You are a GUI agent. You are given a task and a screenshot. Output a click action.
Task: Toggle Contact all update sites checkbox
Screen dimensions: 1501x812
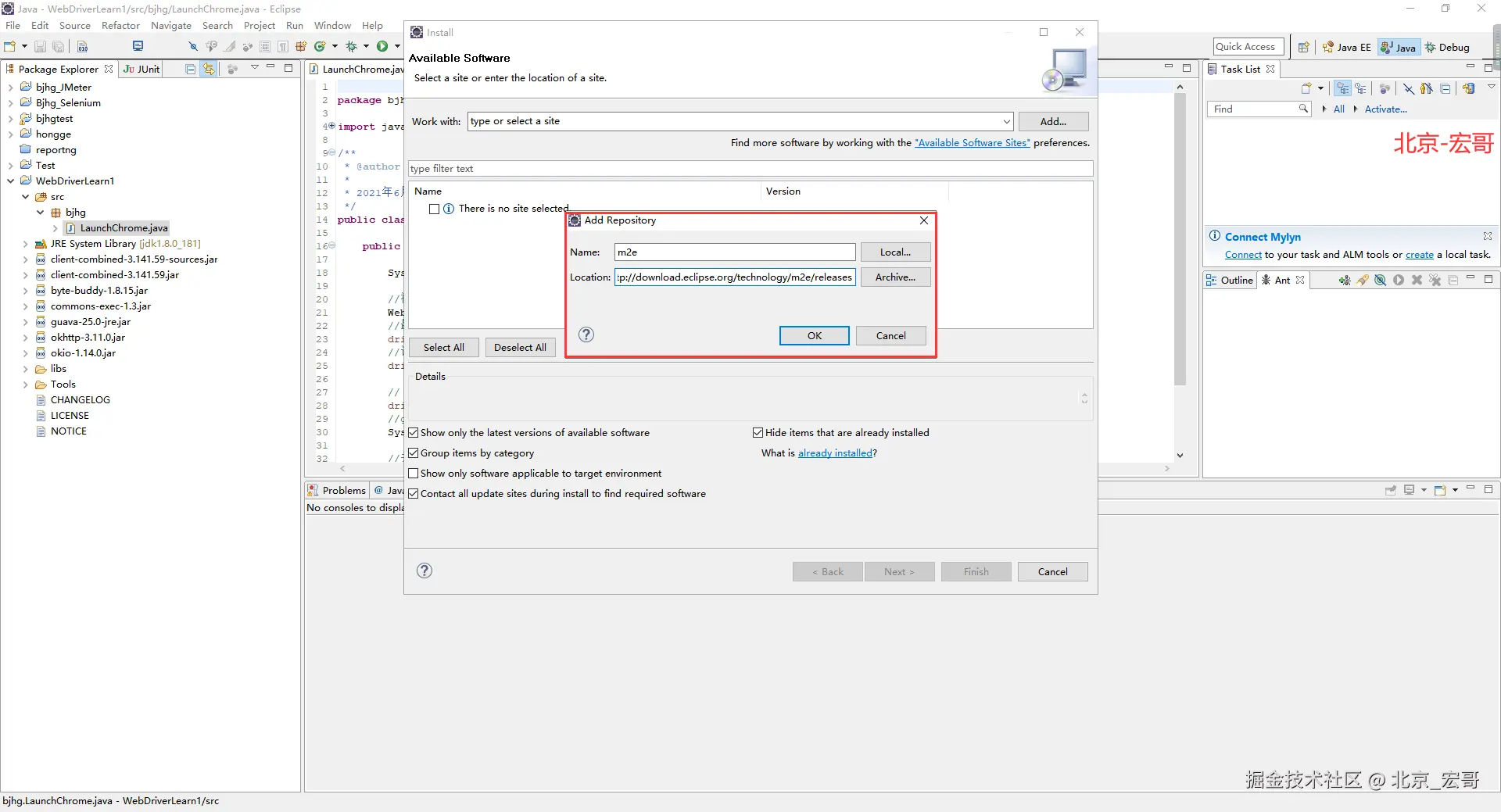(414, 494)
